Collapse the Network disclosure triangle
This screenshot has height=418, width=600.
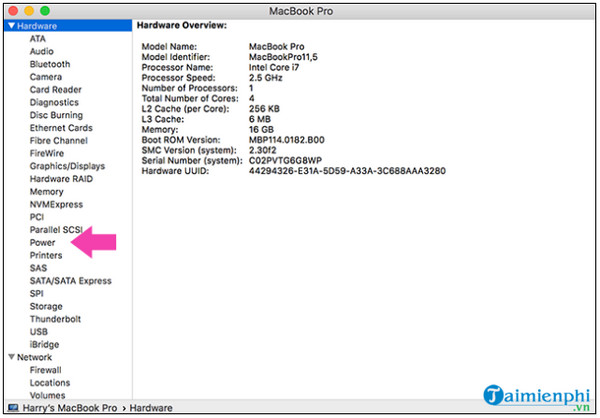click(x=11, y=357)
